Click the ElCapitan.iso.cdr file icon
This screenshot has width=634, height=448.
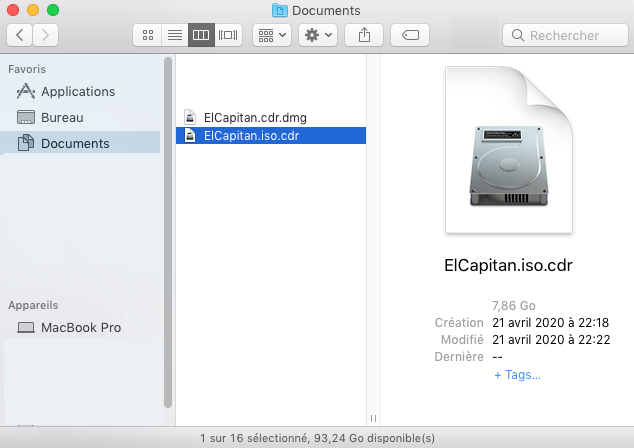click(x=190, y=135)
